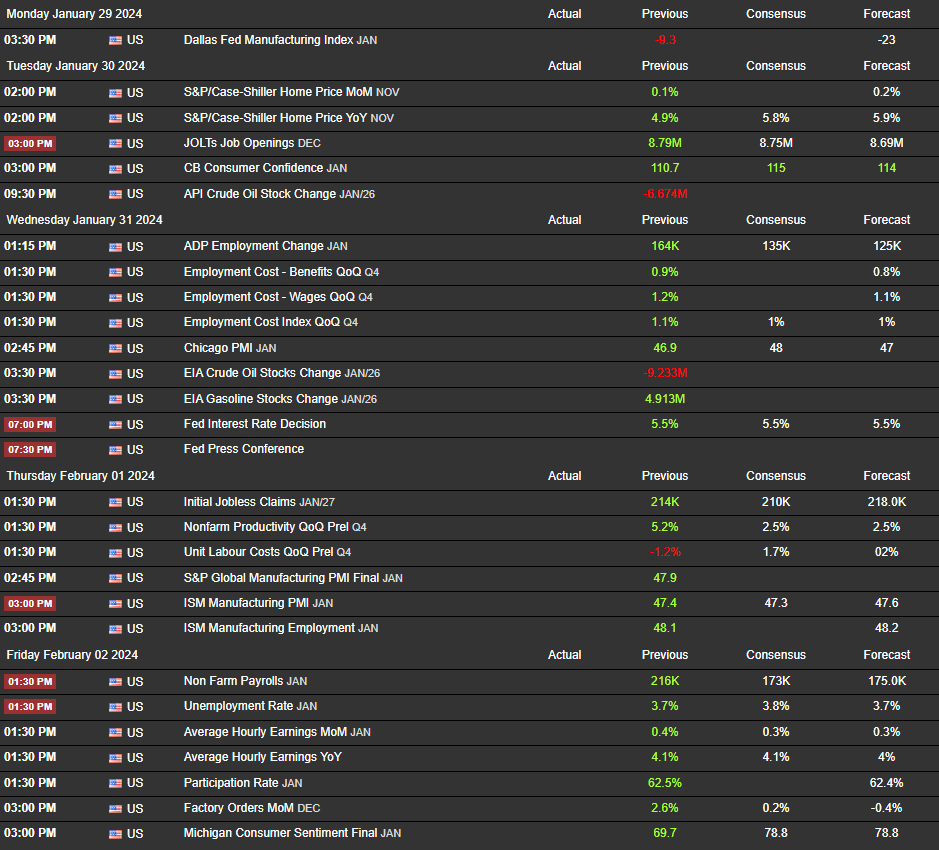Open Average Hourly Earnings YoY event

[x=263, y=757]
